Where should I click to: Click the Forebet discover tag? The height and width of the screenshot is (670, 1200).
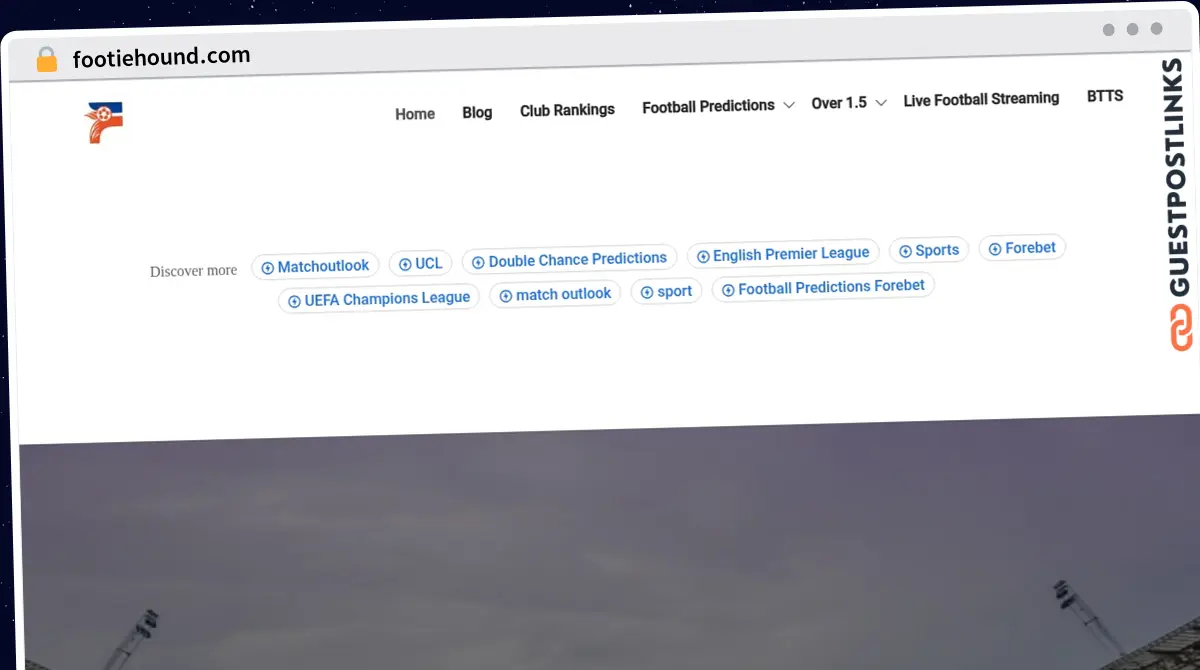1022,248
